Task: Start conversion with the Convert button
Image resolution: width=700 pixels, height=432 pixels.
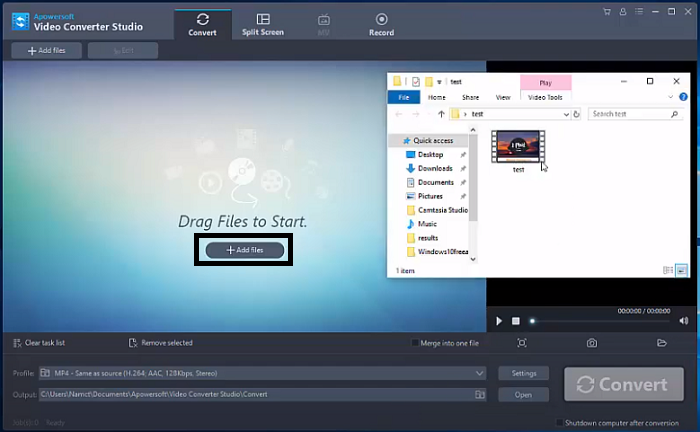Action: (x=624, y=384)
